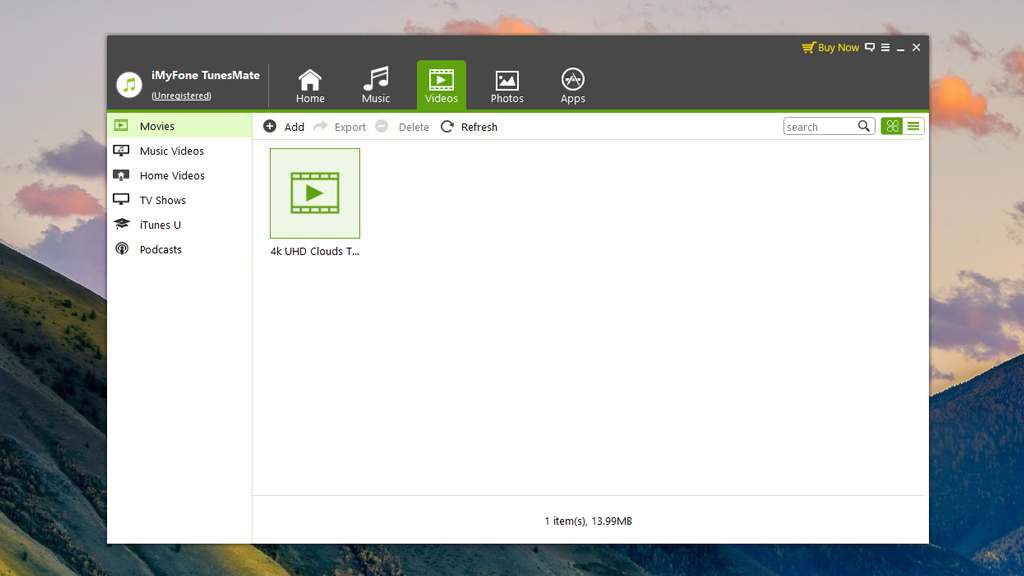The image size is (1024, 576).
Task: Open the hamburger menu in title bar
Action: (885, 47)
